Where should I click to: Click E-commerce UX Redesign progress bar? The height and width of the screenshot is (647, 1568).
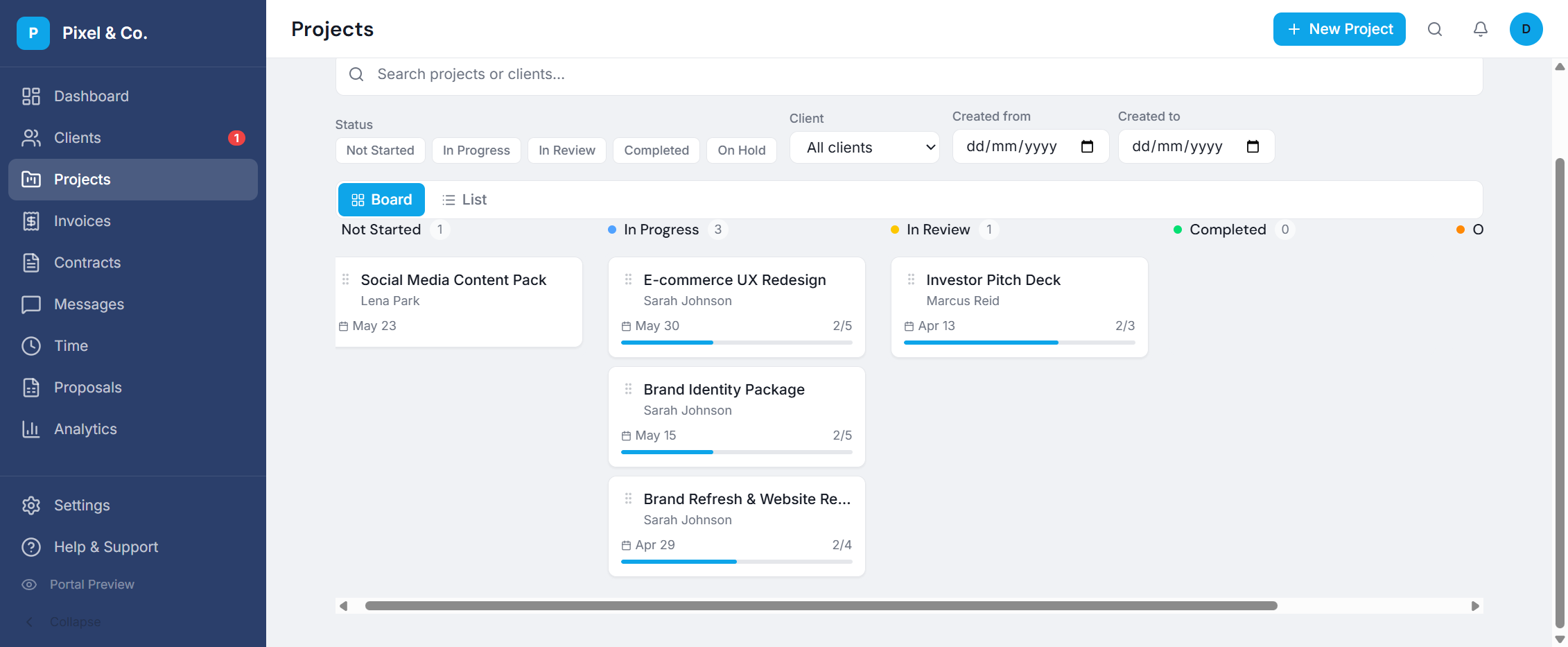click(x=737, y=343)
